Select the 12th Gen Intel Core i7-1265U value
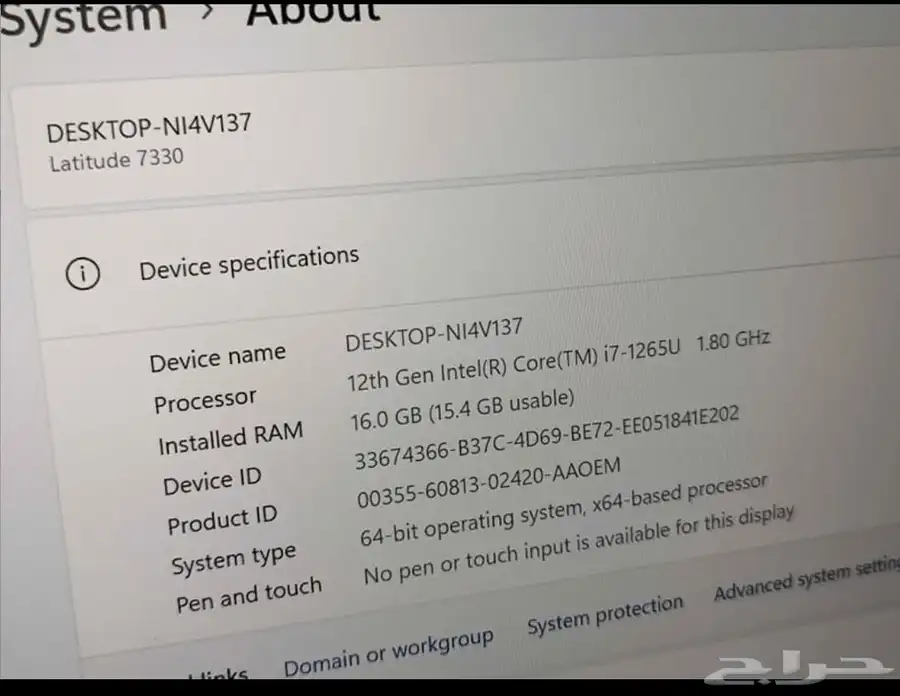This screenshot has width=900, height=696. click(x=513, y=364)
